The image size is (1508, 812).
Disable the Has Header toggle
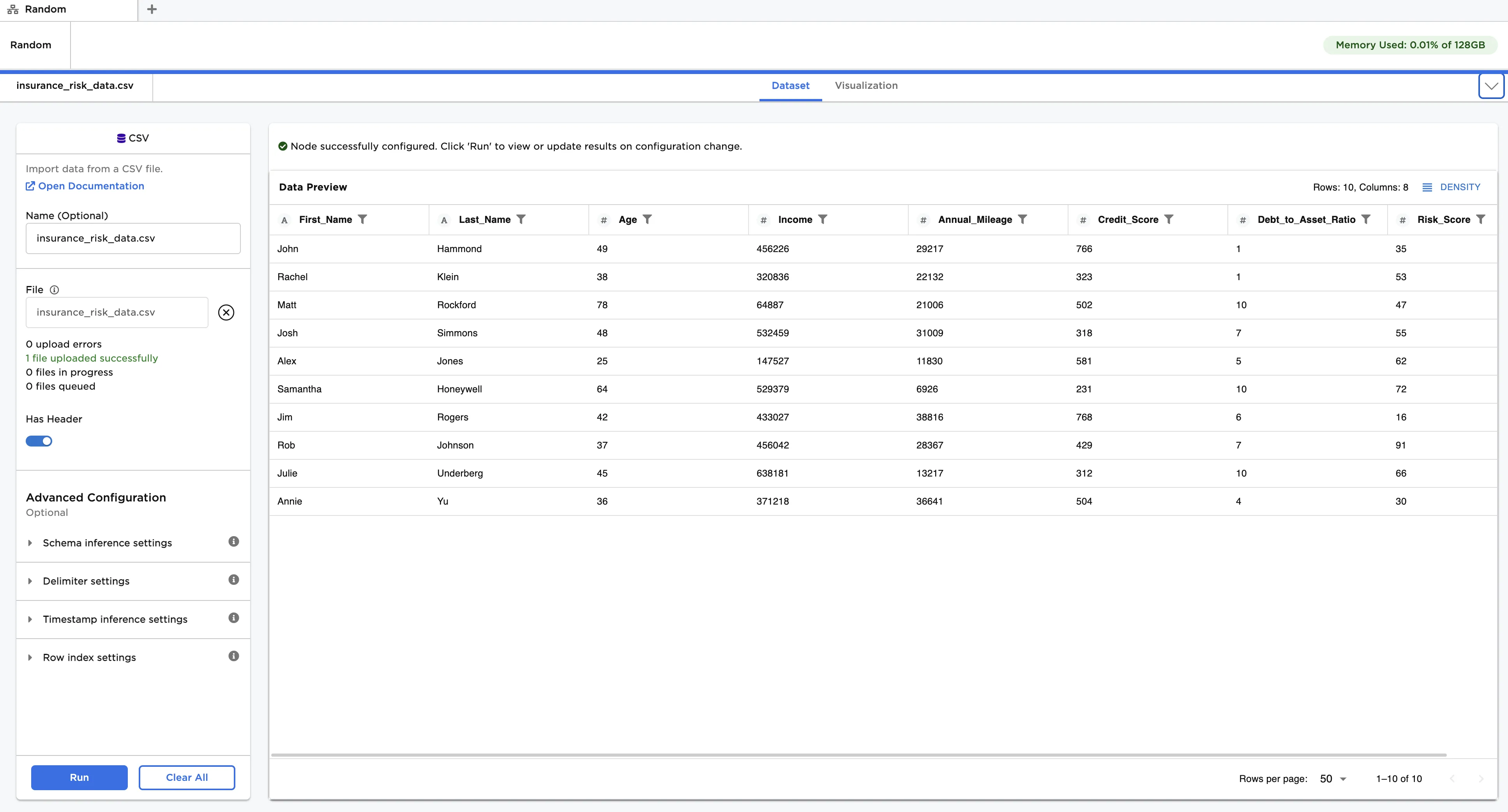coord(39,441)
